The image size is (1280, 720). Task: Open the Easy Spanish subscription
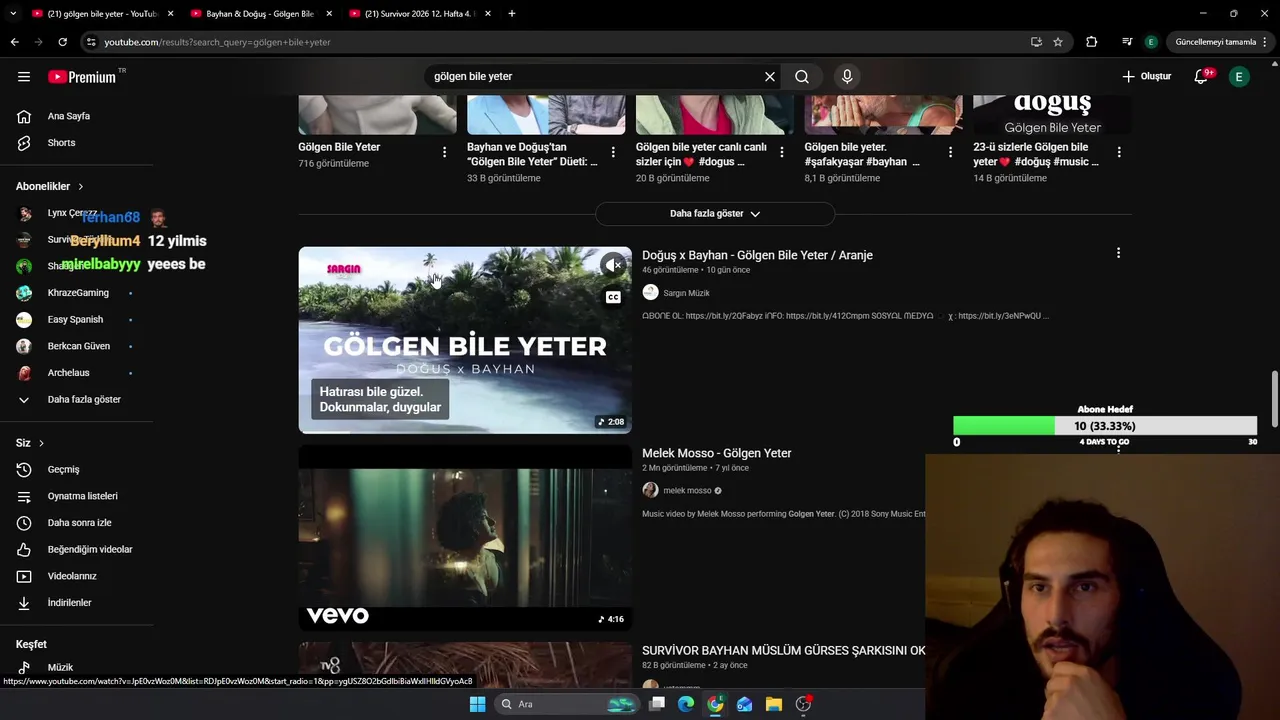click(77, 320)
